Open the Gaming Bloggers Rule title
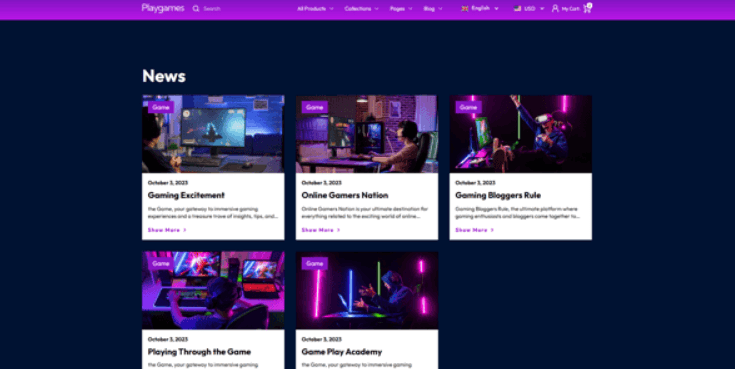The width and height of the screenshot is (735, 369). (498, 195)
